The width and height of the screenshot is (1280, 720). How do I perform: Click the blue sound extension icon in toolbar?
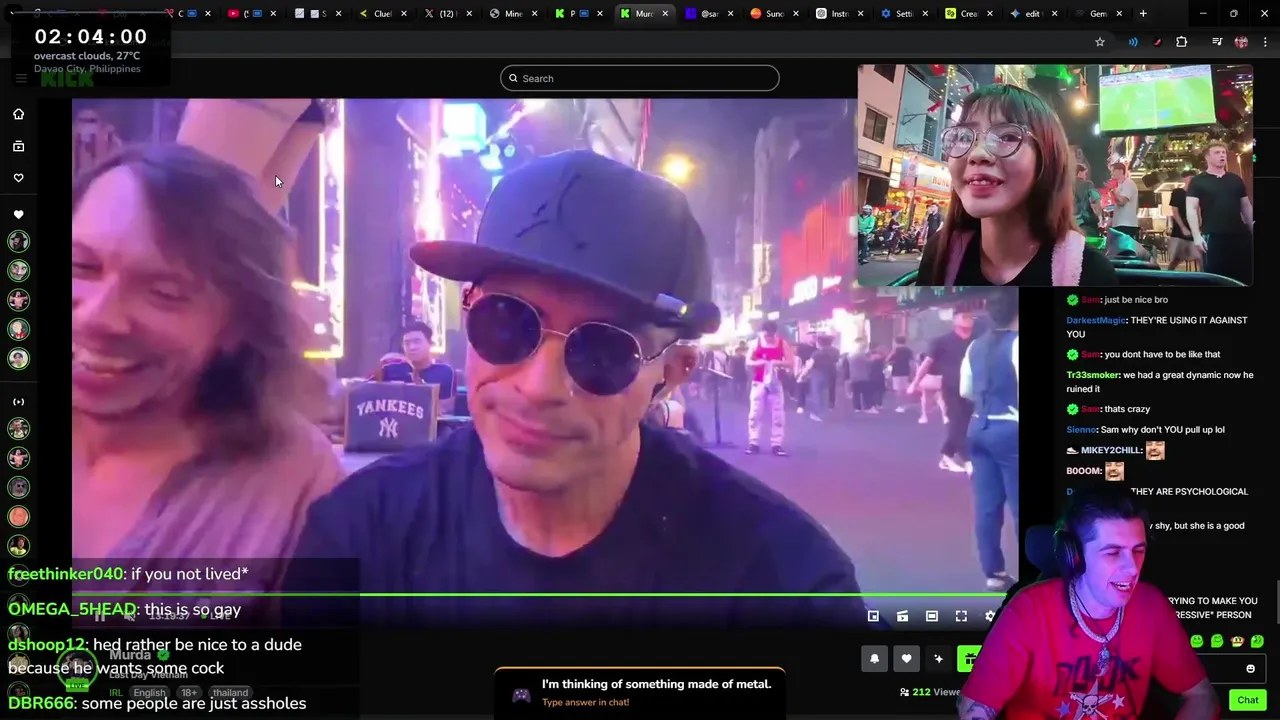(1133, 42)
